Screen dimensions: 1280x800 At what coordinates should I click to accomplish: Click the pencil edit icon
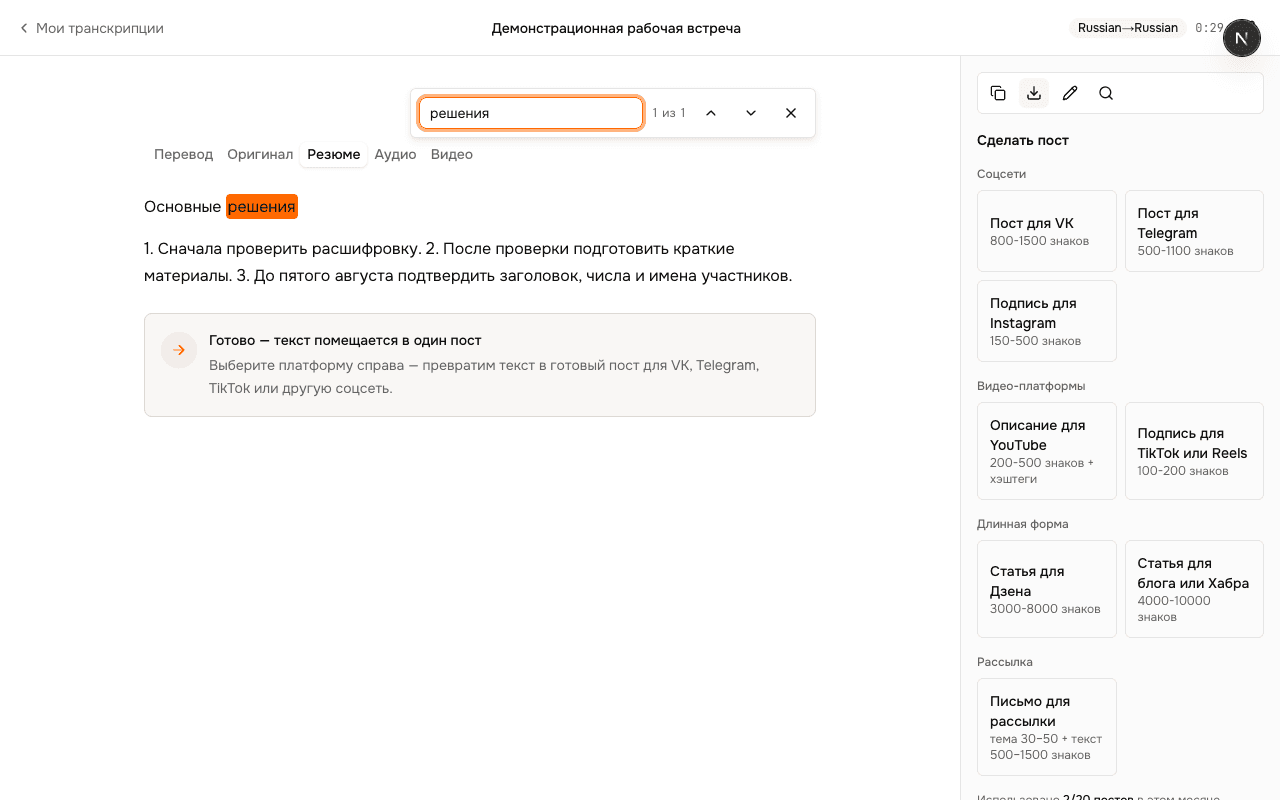pos(1070,93)
